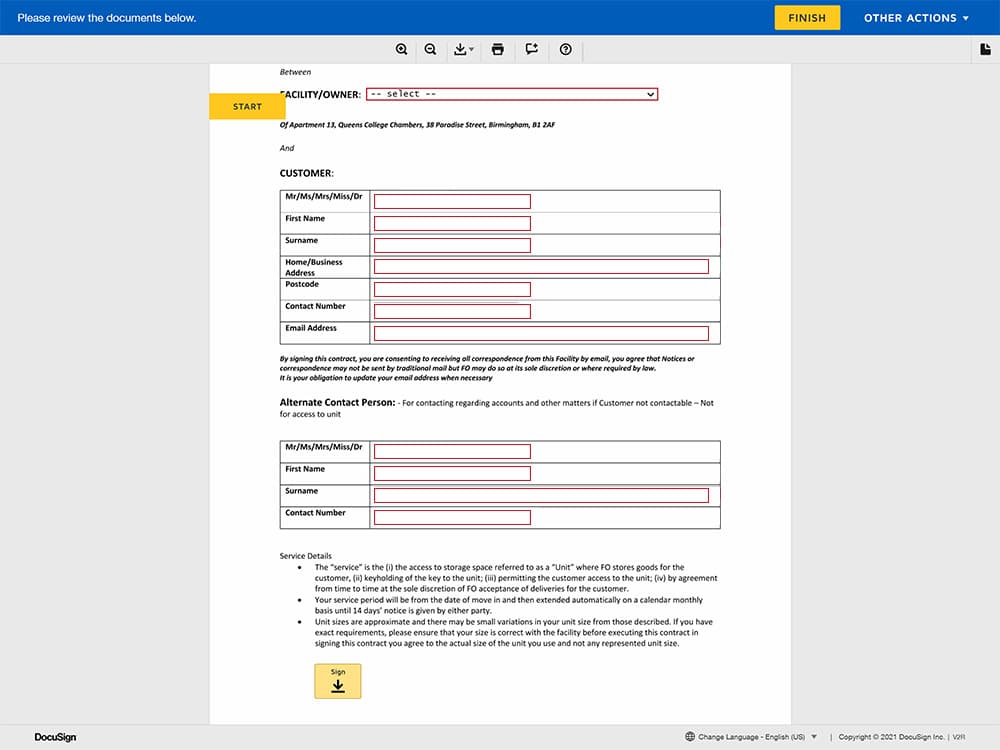Screen dimensions: 1000x750
Task: Click the FINISH button
Action: [x=807, y=18]
